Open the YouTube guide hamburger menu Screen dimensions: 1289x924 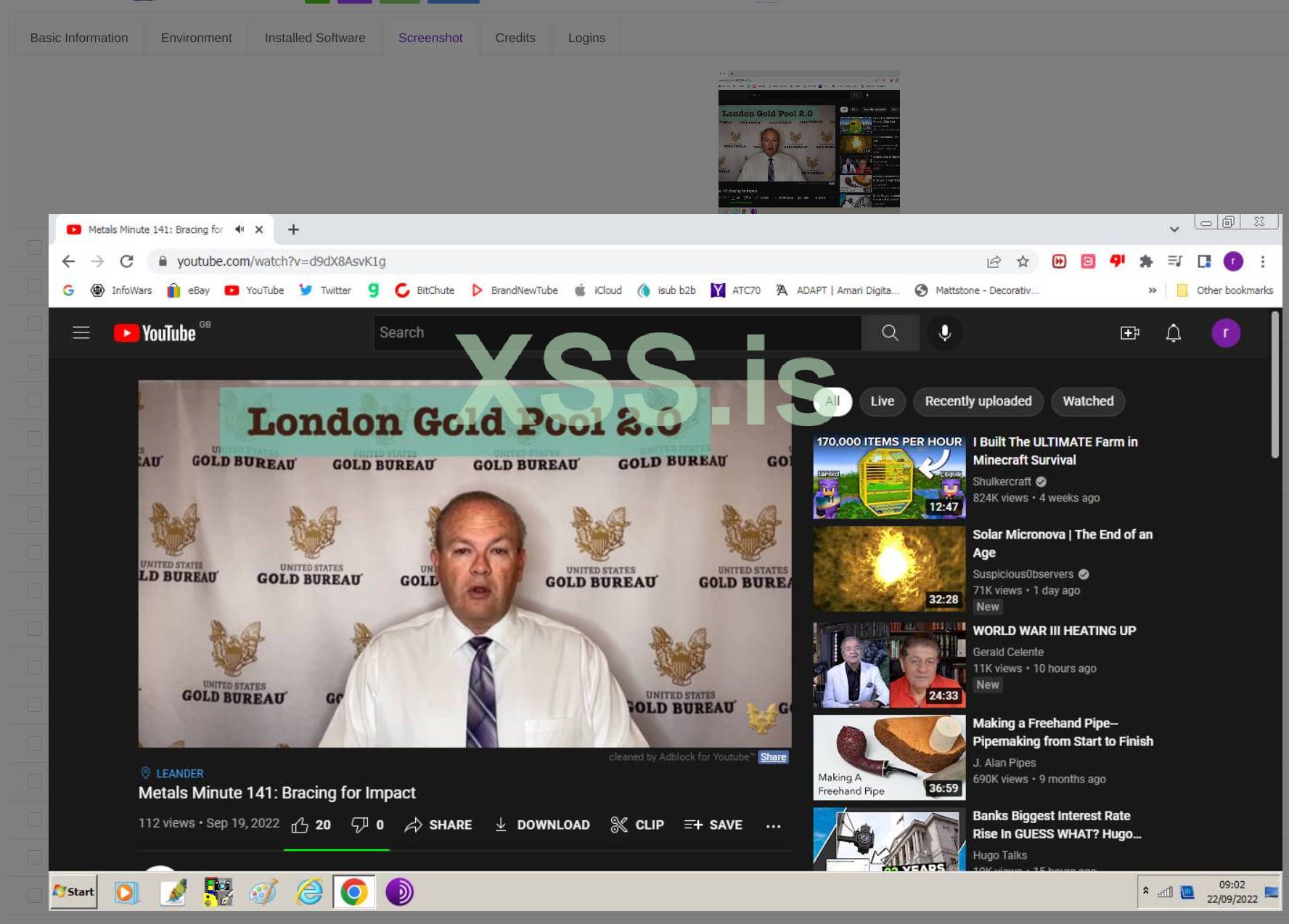81,332
